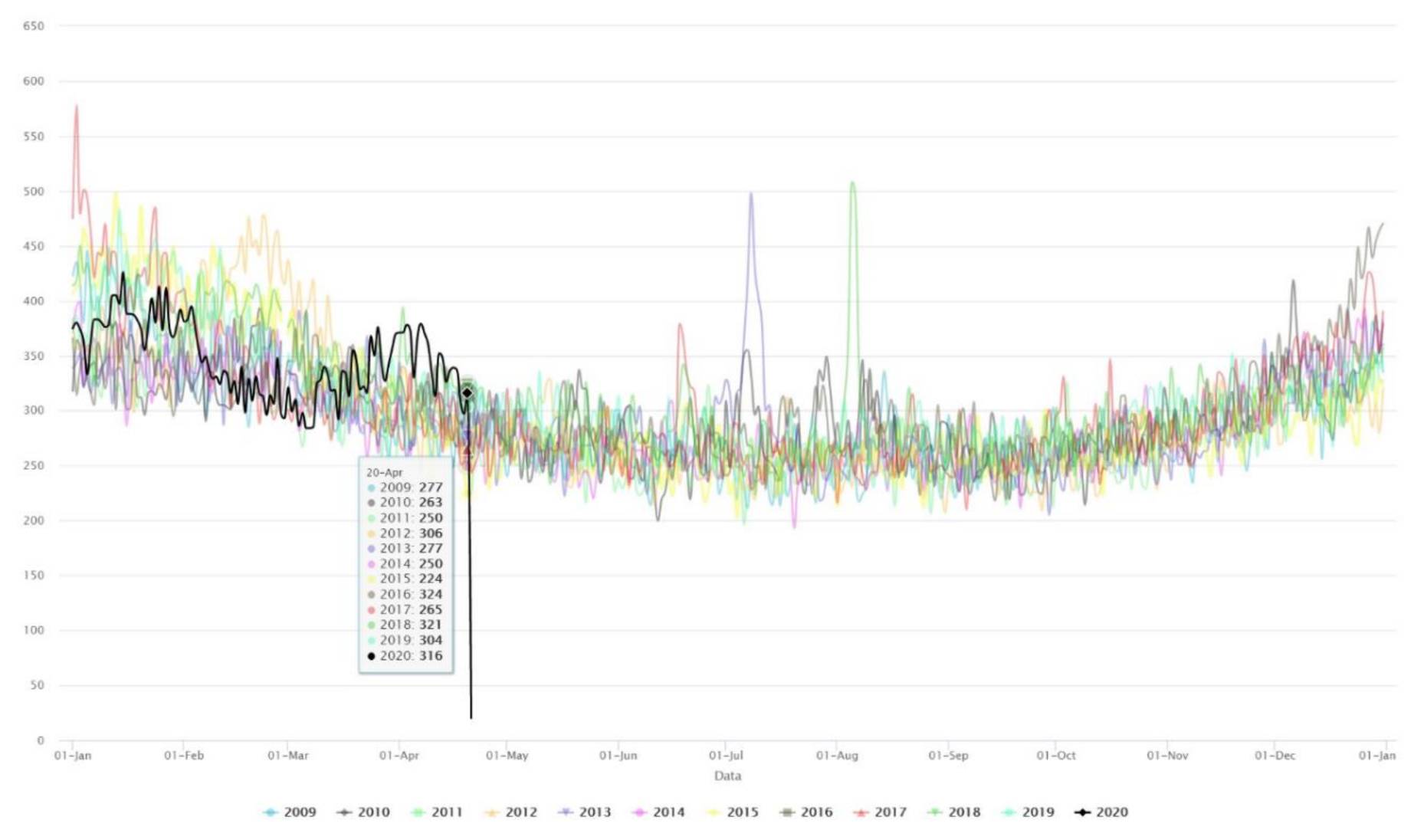
Task: Select the tooltip header "20-Apr"
Action: pos(384,473)
